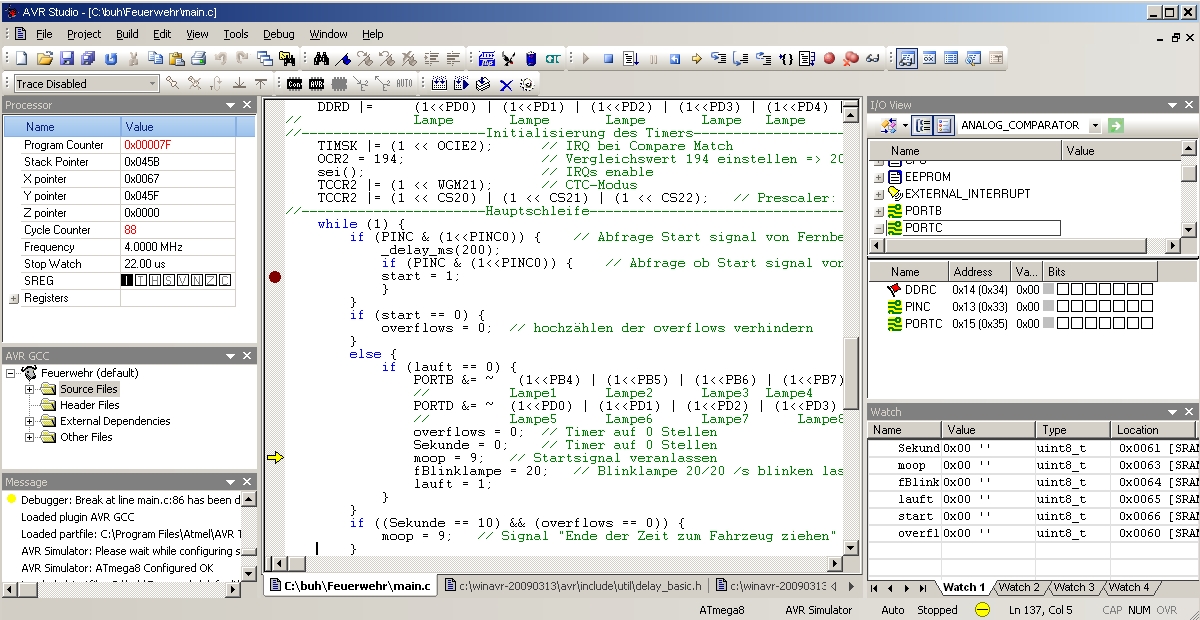Click the Reset debugger icon
Viewport: 1200px width, 620px height.
pos(675,59)
